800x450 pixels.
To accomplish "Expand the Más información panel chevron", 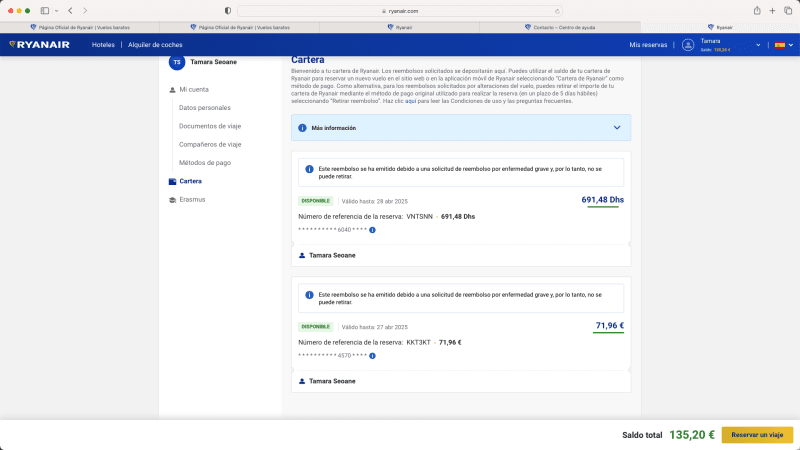I will click(x=617, y=128).
